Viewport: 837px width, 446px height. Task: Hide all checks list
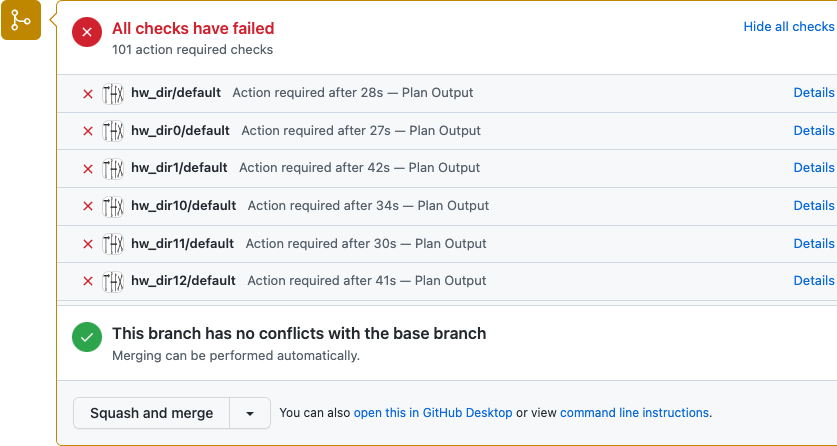coord(789,27)
